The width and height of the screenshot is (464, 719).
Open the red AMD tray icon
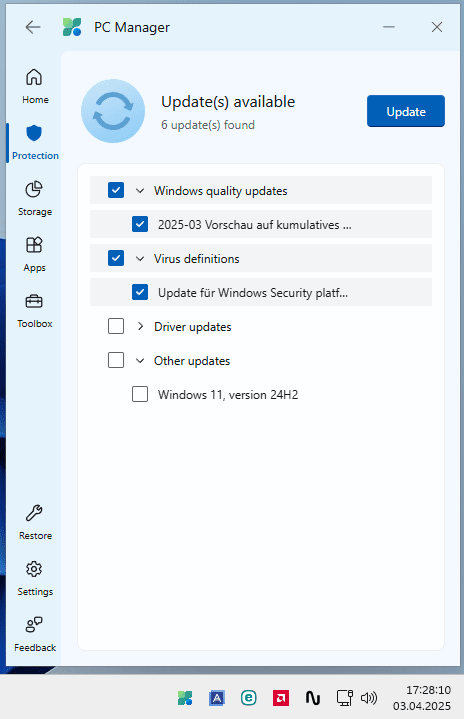coord(281,698)
